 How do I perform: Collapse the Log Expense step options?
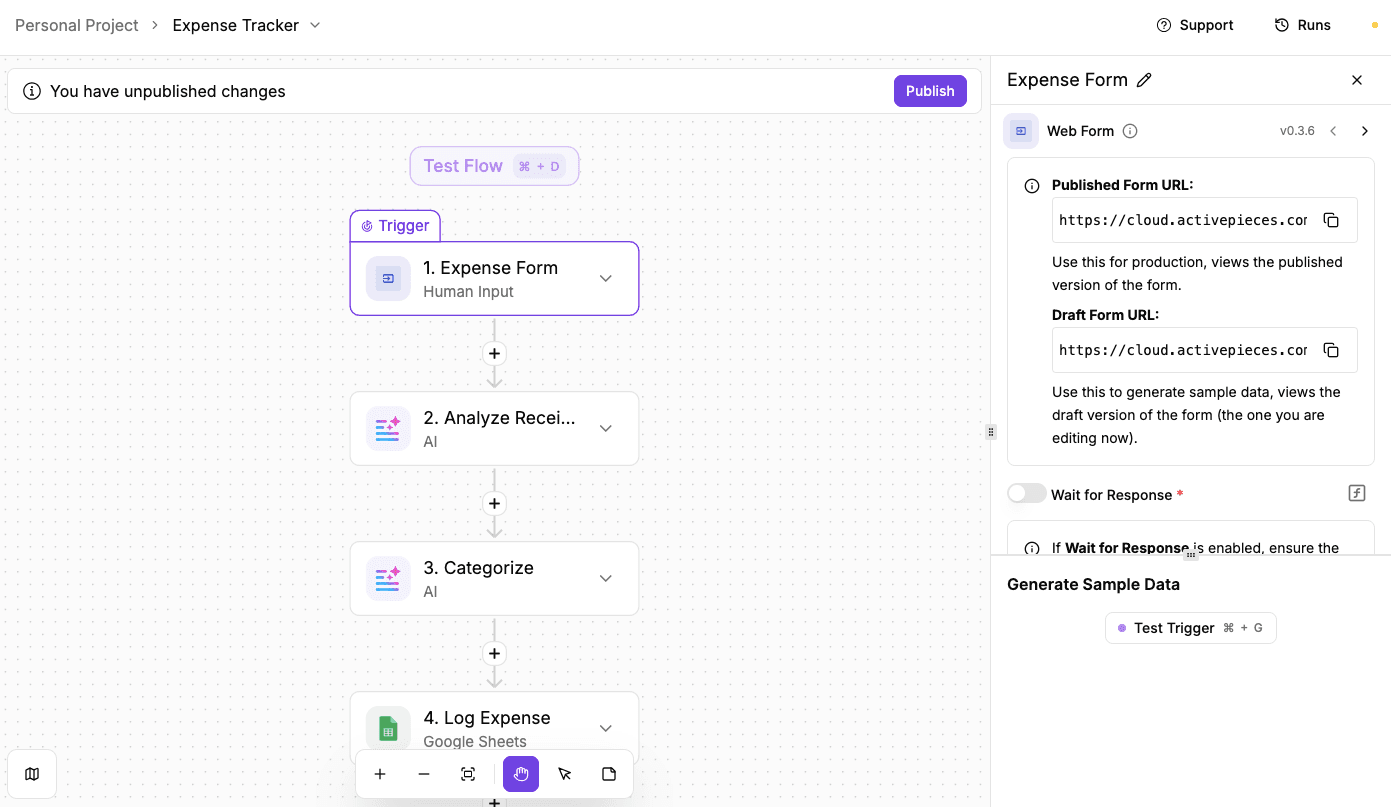click(x=605, y=728)
